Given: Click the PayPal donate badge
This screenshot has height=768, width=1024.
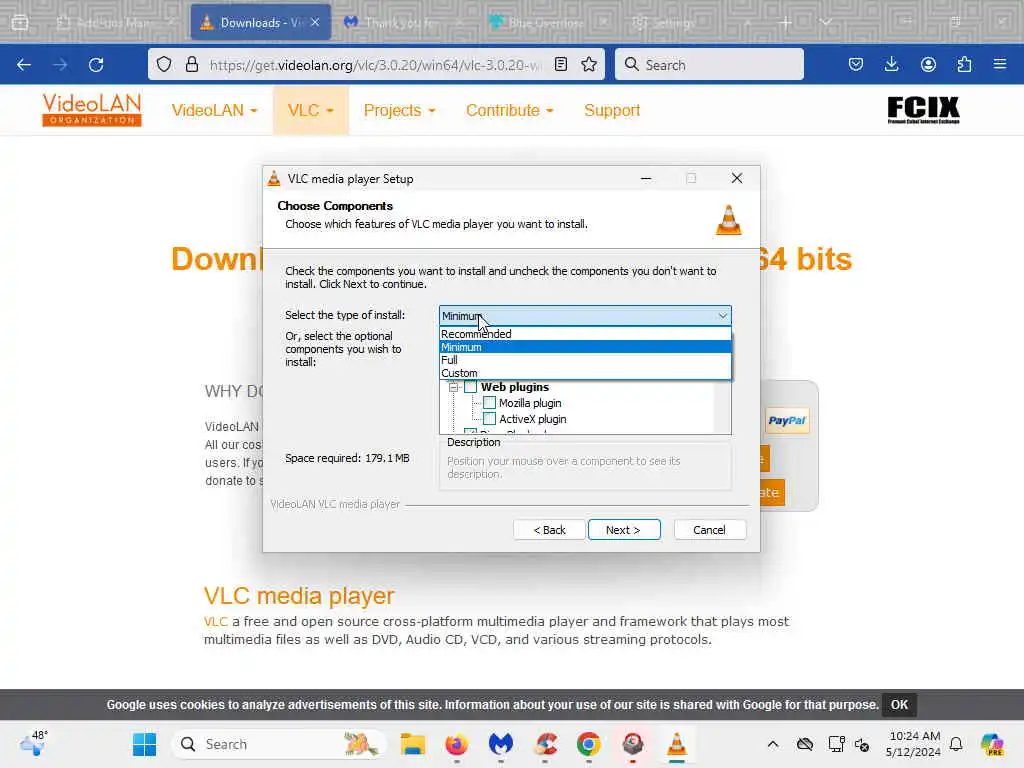Looking at the screenshot, I should tap(787, 421).
